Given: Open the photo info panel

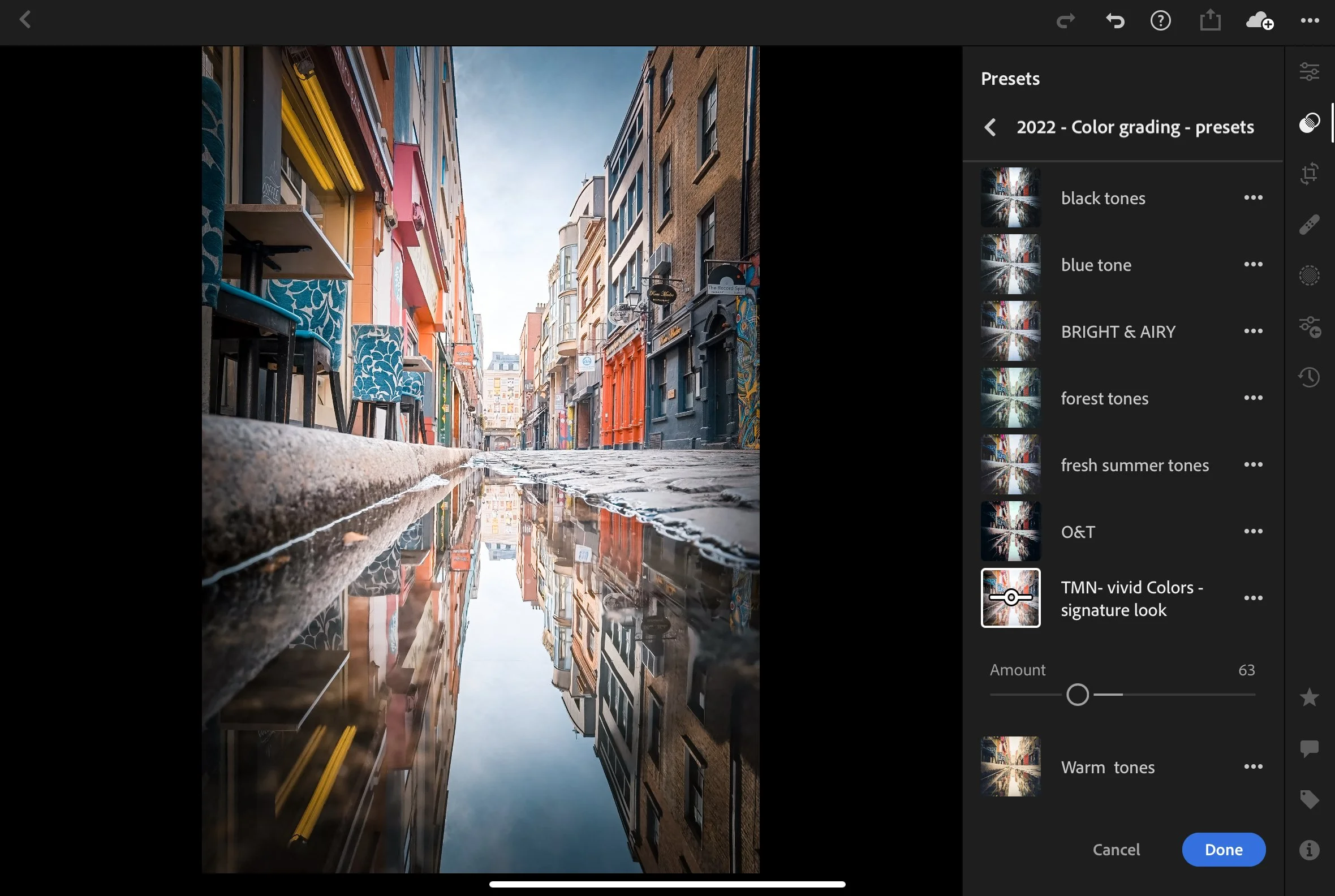Looking at the screenshot, I should 1309,850.
